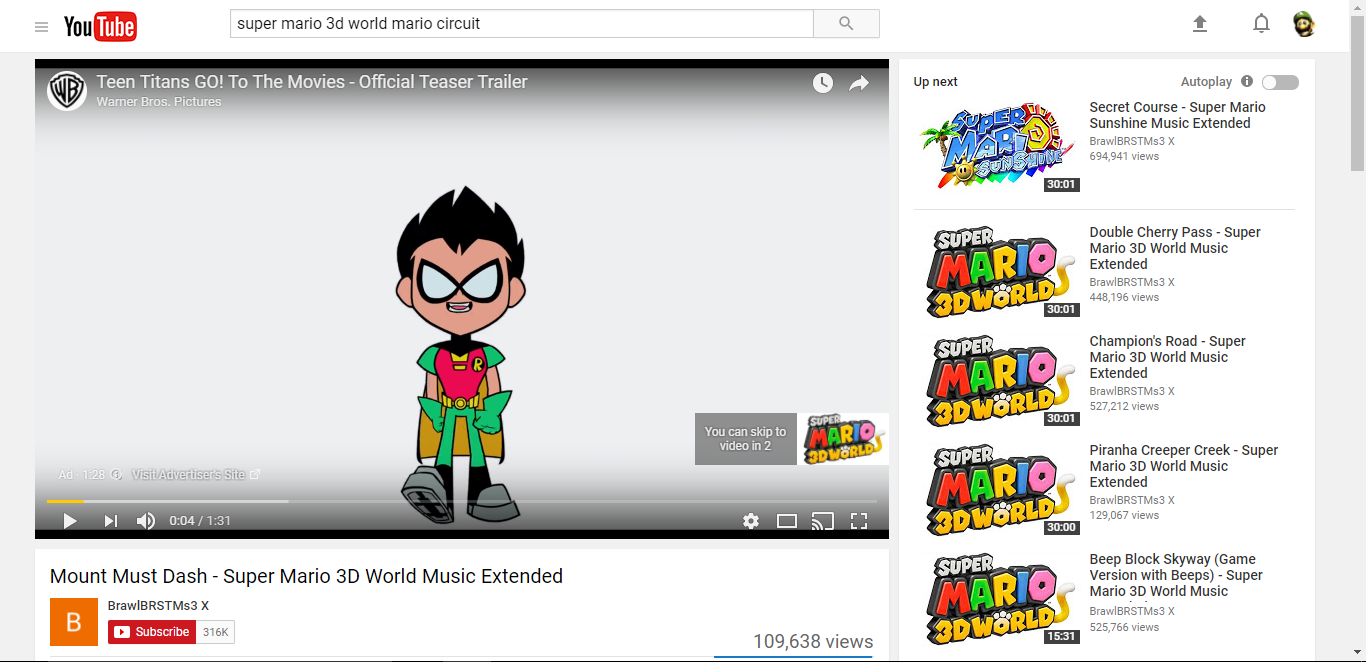The height and width of the screenshot is (662, 1366).
Task: Open Piranha Creeper Creek thumbnail
Action: [1000, 489]
